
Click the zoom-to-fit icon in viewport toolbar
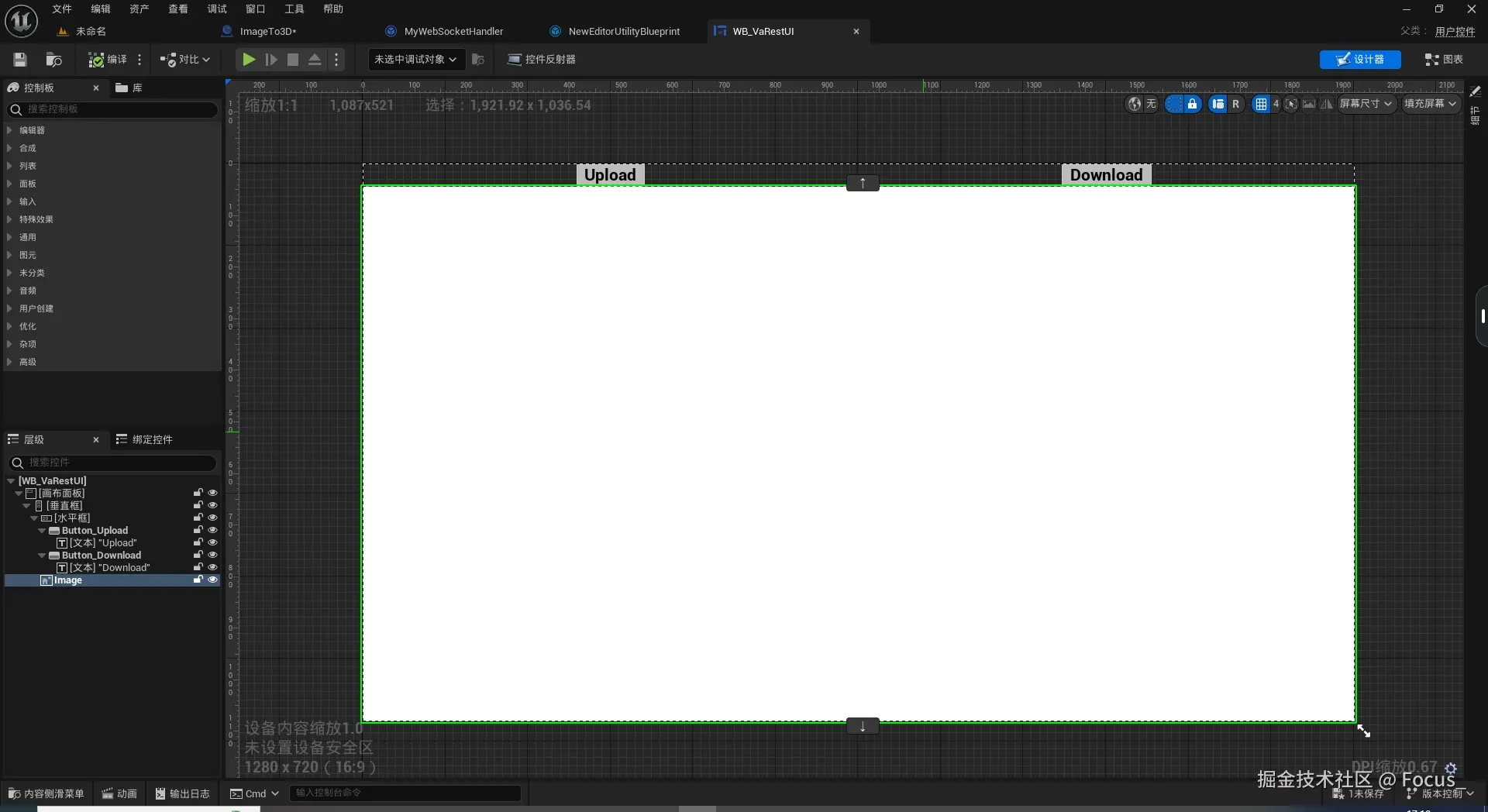(x=1291, y=104)
